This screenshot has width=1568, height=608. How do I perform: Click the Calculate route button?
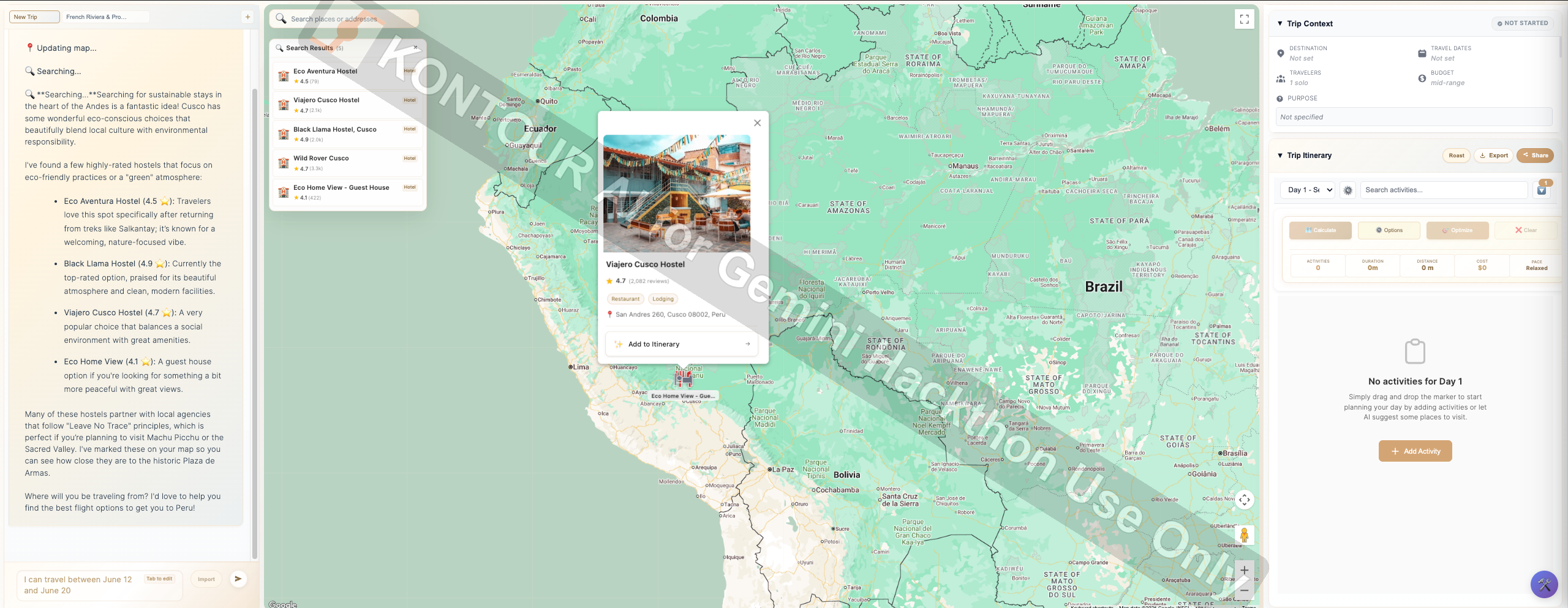(1320, 230)
